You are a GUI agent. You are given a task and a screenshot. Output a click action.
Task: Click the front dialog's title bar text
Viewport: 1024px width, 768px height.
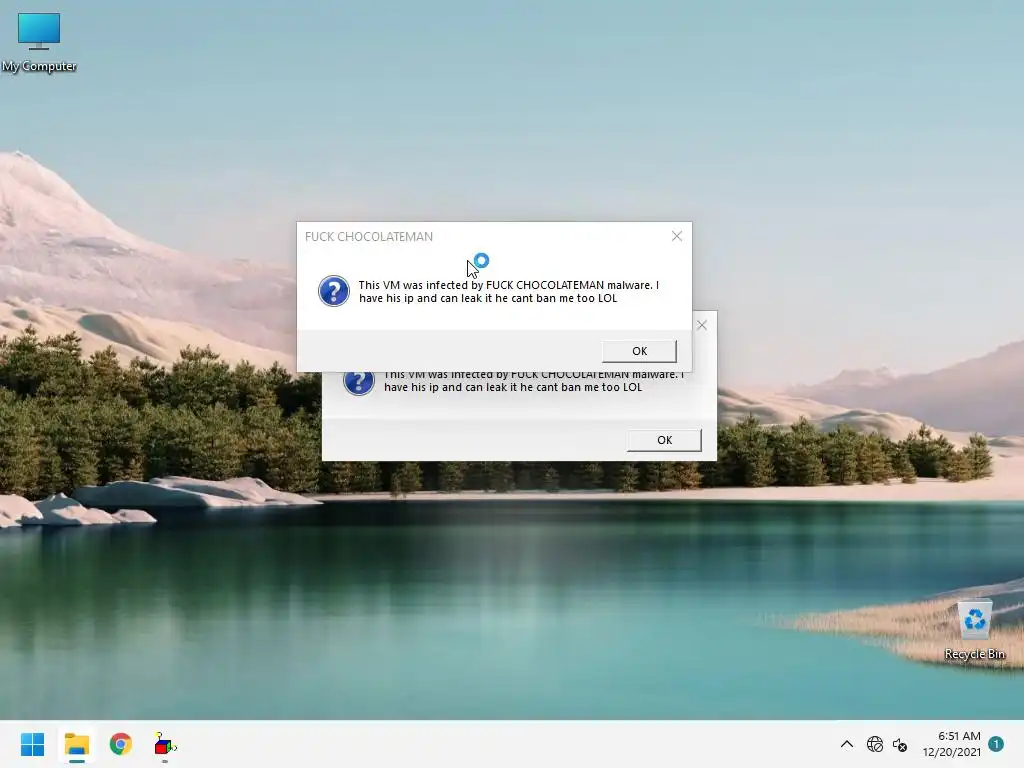tap(369, 236)
